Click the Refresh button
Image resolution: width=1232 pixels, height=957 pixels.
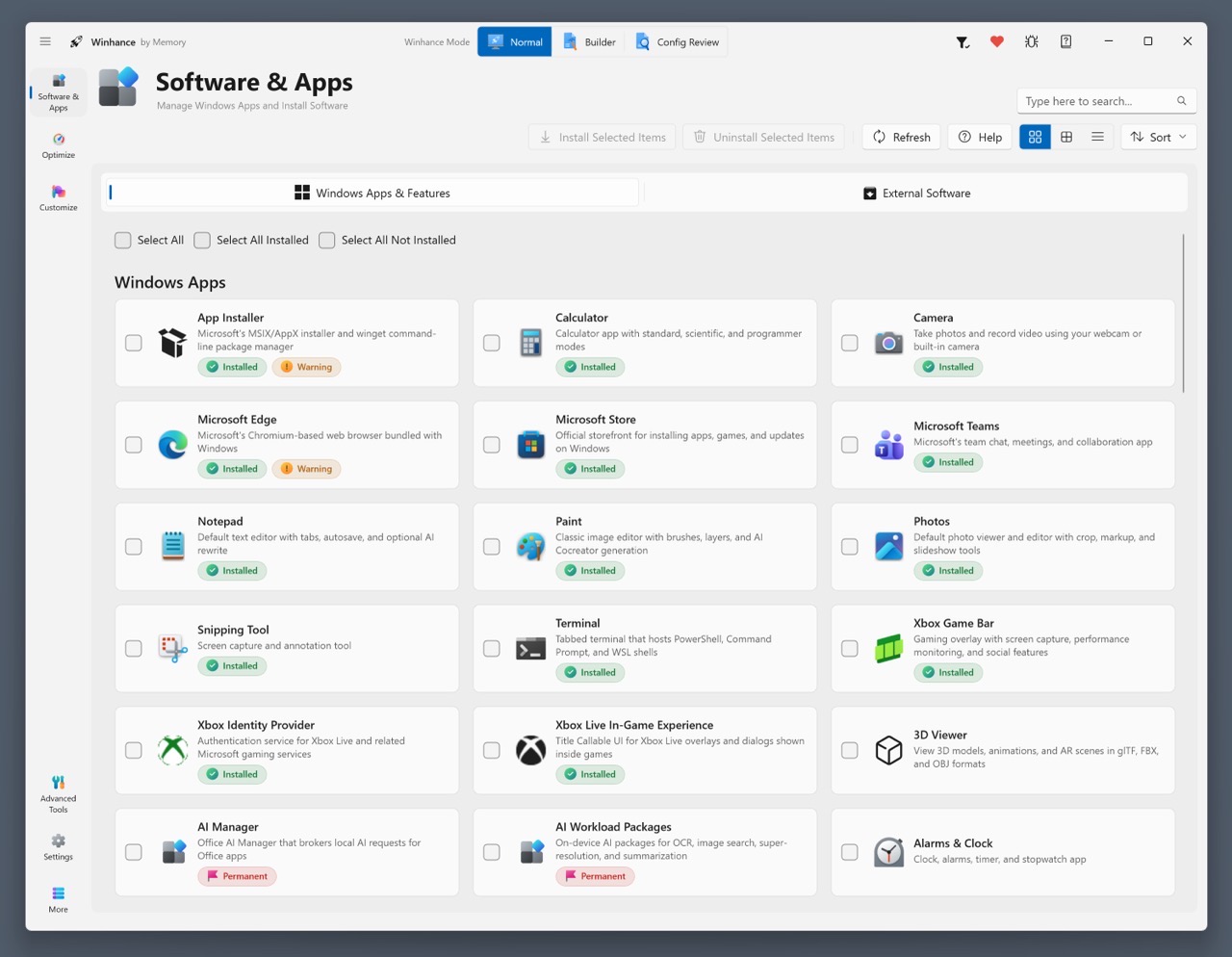[x=902, y=137]
